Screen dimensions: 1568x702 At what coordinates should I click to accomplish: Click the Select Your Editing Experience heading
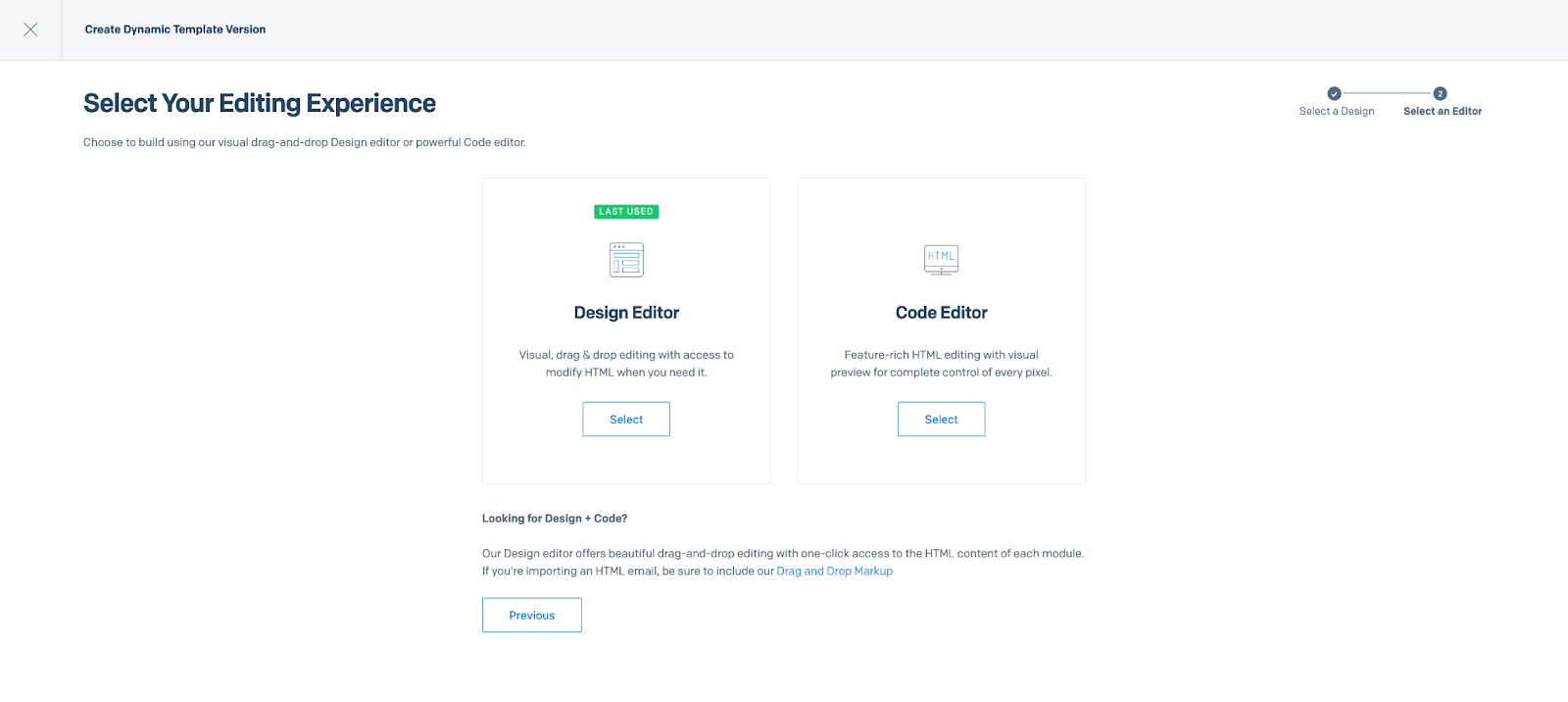click(x=260, y=103)
